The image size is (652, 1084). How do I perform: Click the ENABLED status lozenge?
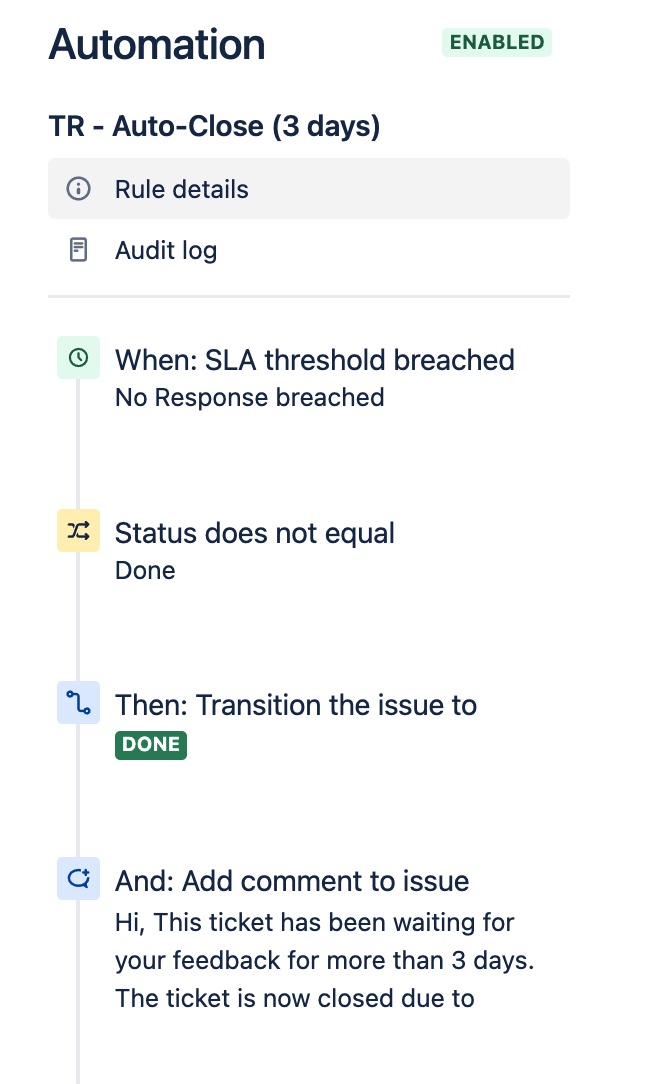[x=496, y=42]
